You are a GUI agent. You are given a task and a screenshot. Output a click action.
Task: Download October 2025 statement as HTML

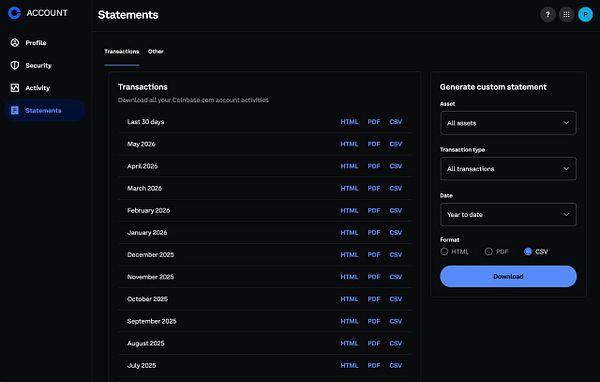click(349, 299)
